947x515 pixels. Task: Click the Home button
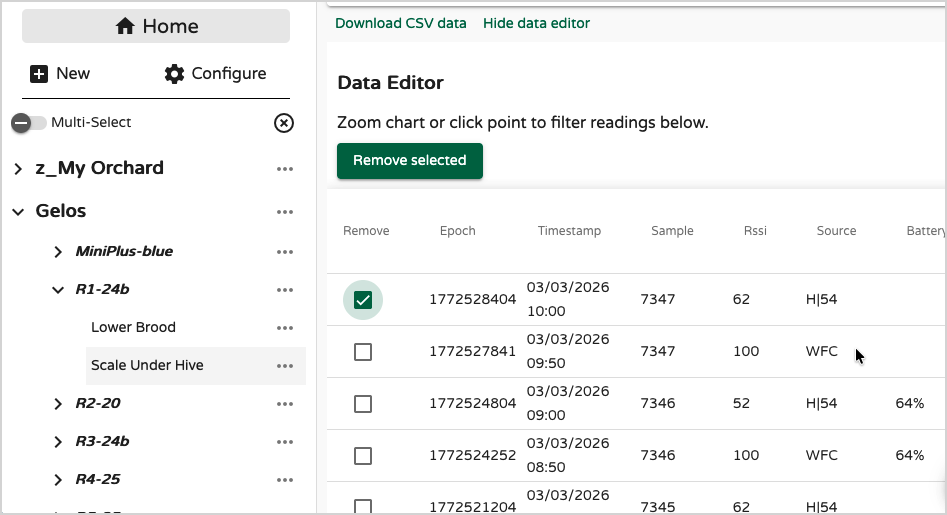[156, 26]
